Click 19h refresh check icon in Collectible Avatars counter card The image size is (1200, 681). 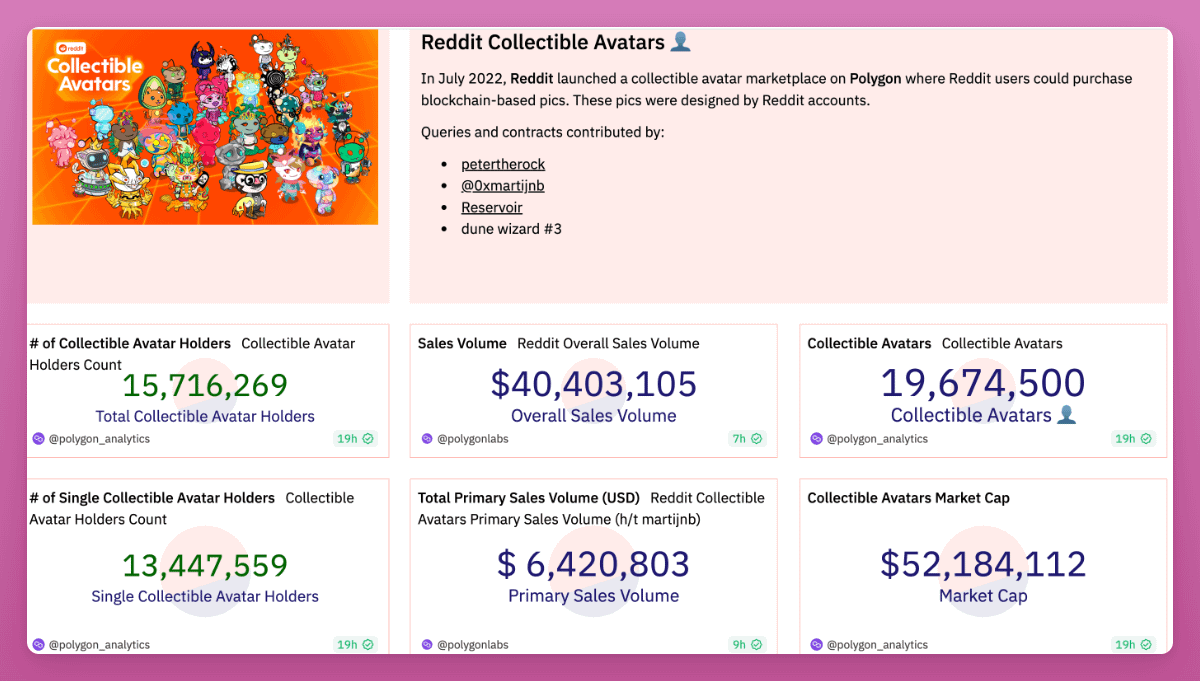[x=1146, y=439]
